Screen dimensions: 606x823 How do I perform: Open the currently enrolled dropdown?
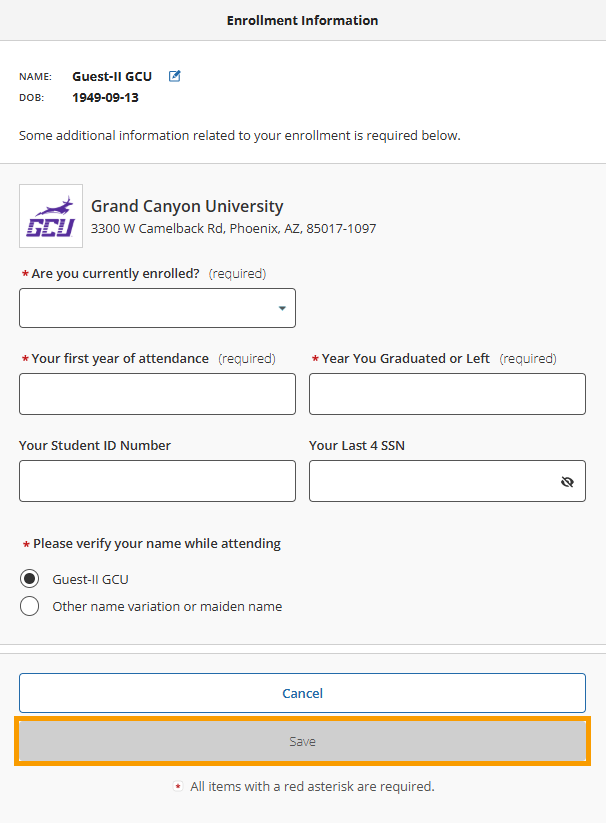pos(157,308)
